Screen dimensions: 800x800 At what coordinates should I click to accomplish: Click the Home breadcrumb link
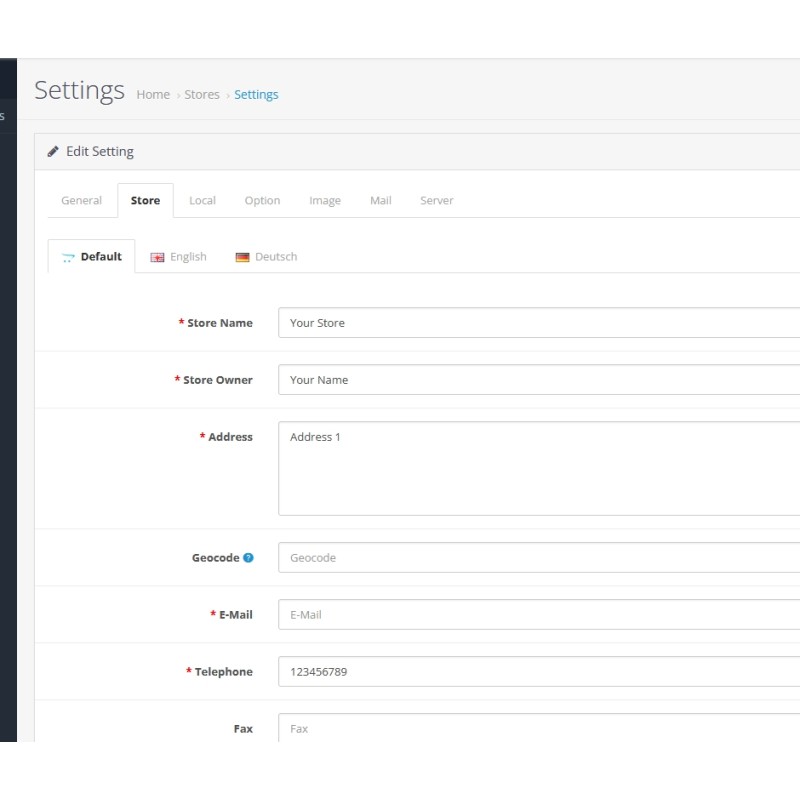(x=153, y=95)
